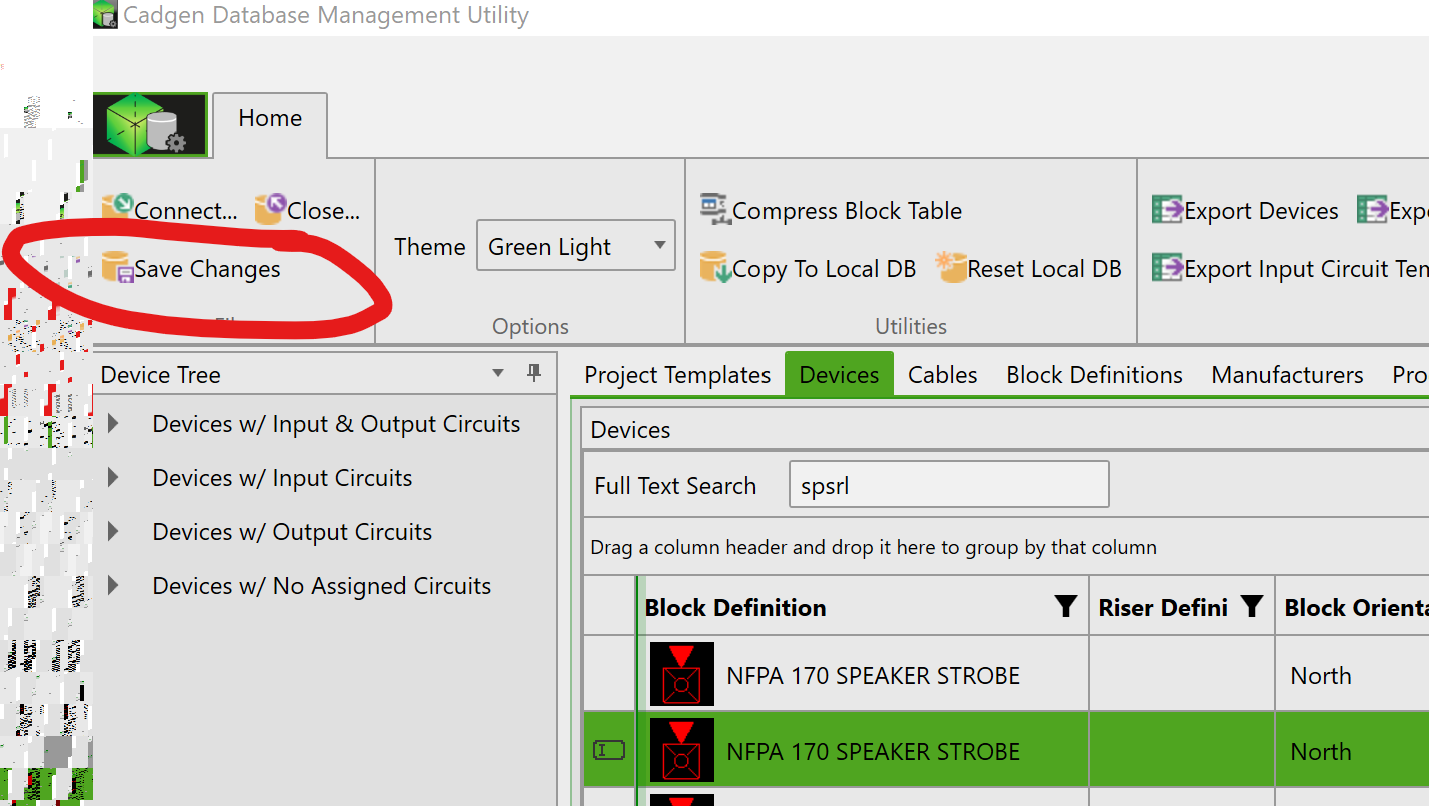The image size is (1429, 806).
Task: Click the highlighted row's speaker strobe thumbnail
Action: pos(682,750)
